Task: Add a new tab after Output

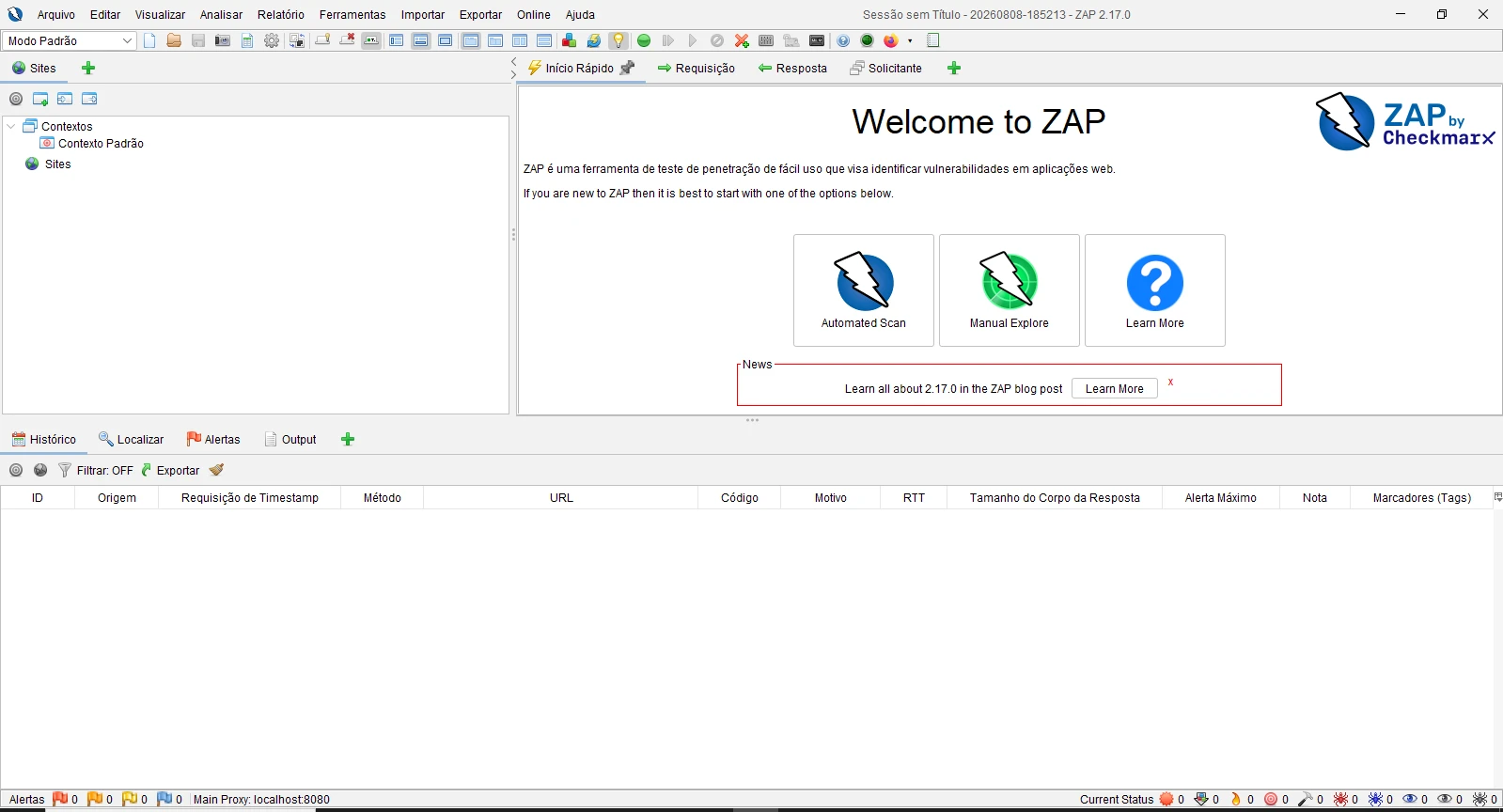Action: pos(348,439)
